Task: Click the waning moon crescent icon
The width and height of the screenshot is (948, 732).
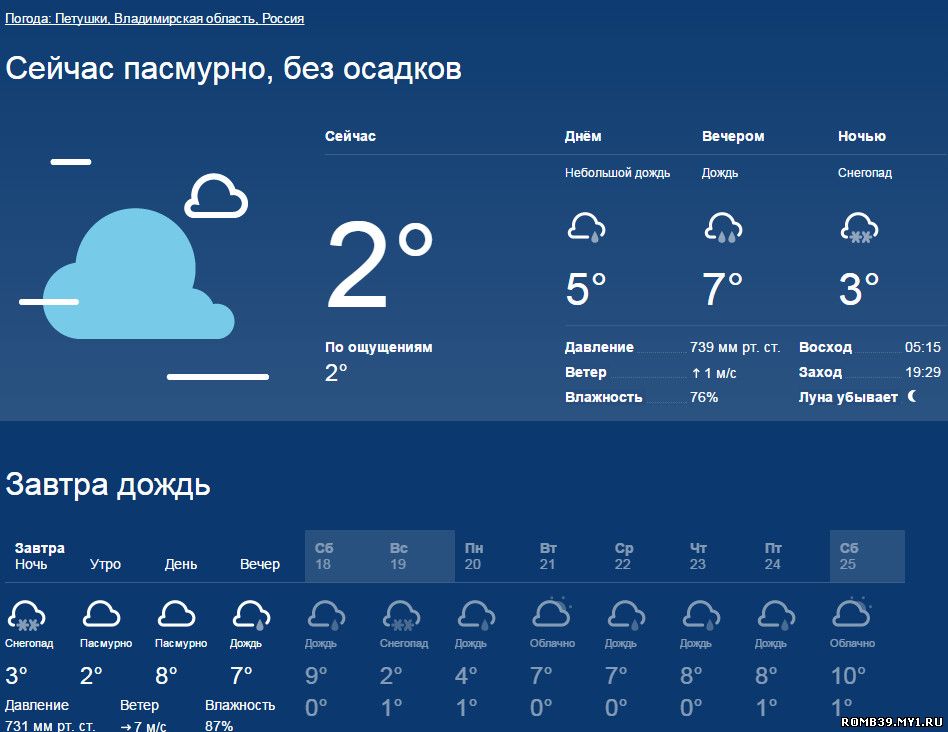Action: point(912,397)
